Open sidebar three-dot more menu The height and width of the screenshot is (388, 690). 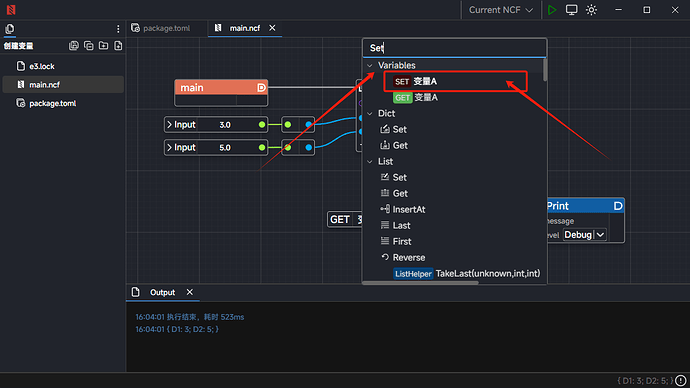pos(118,29)
